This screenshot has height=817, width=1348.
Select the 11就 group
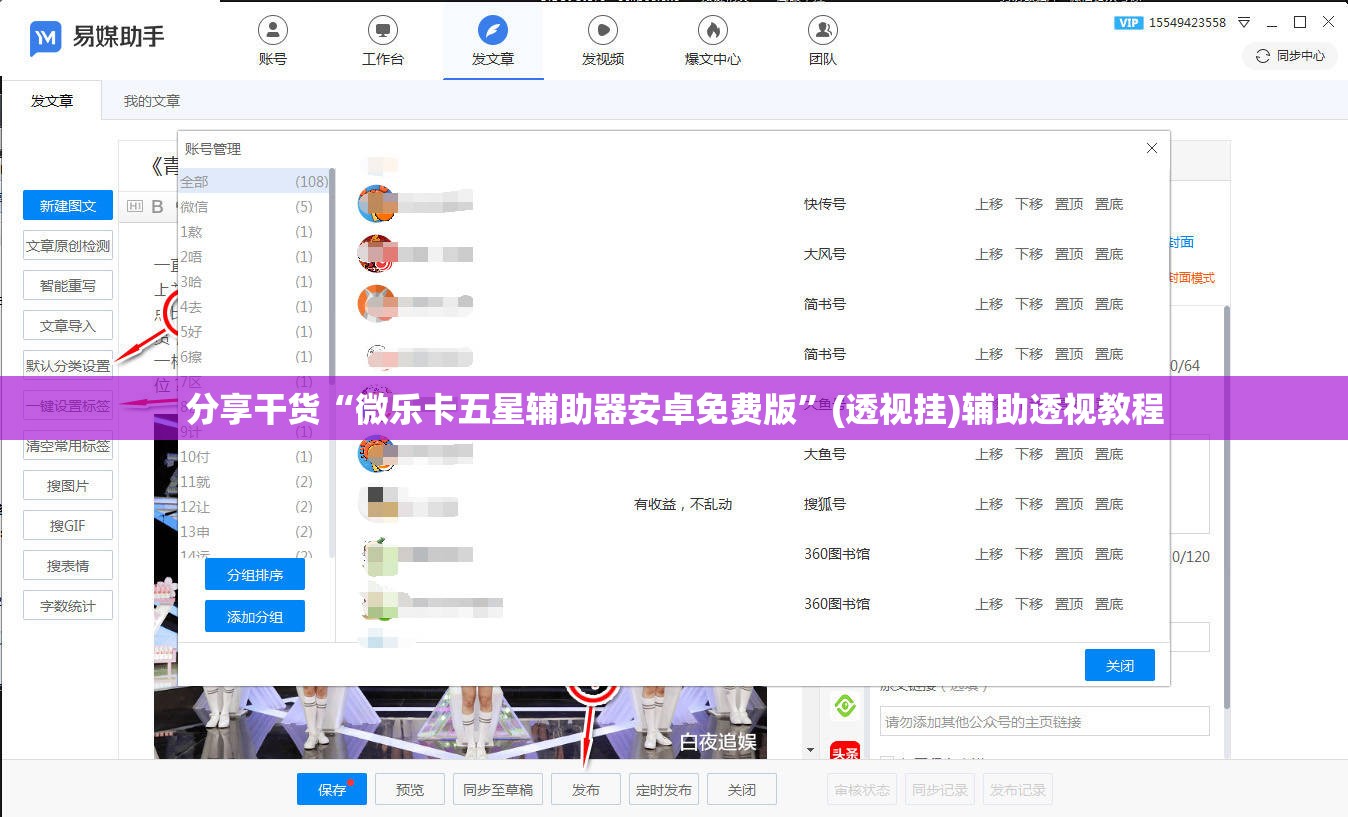[254, 481]
